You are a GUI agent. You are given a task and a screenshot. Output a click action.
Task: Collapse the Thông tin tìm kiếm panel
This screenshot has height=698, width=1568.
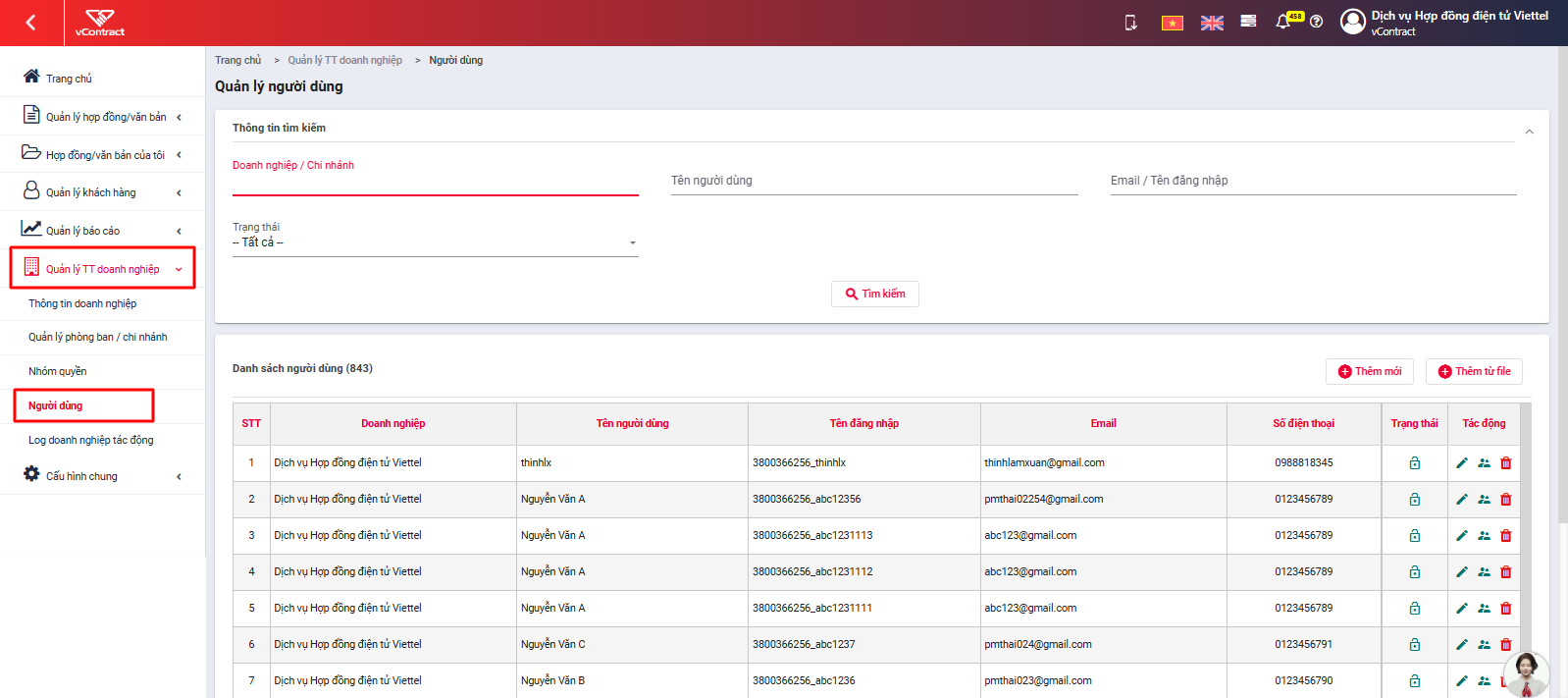point(1529,132)
